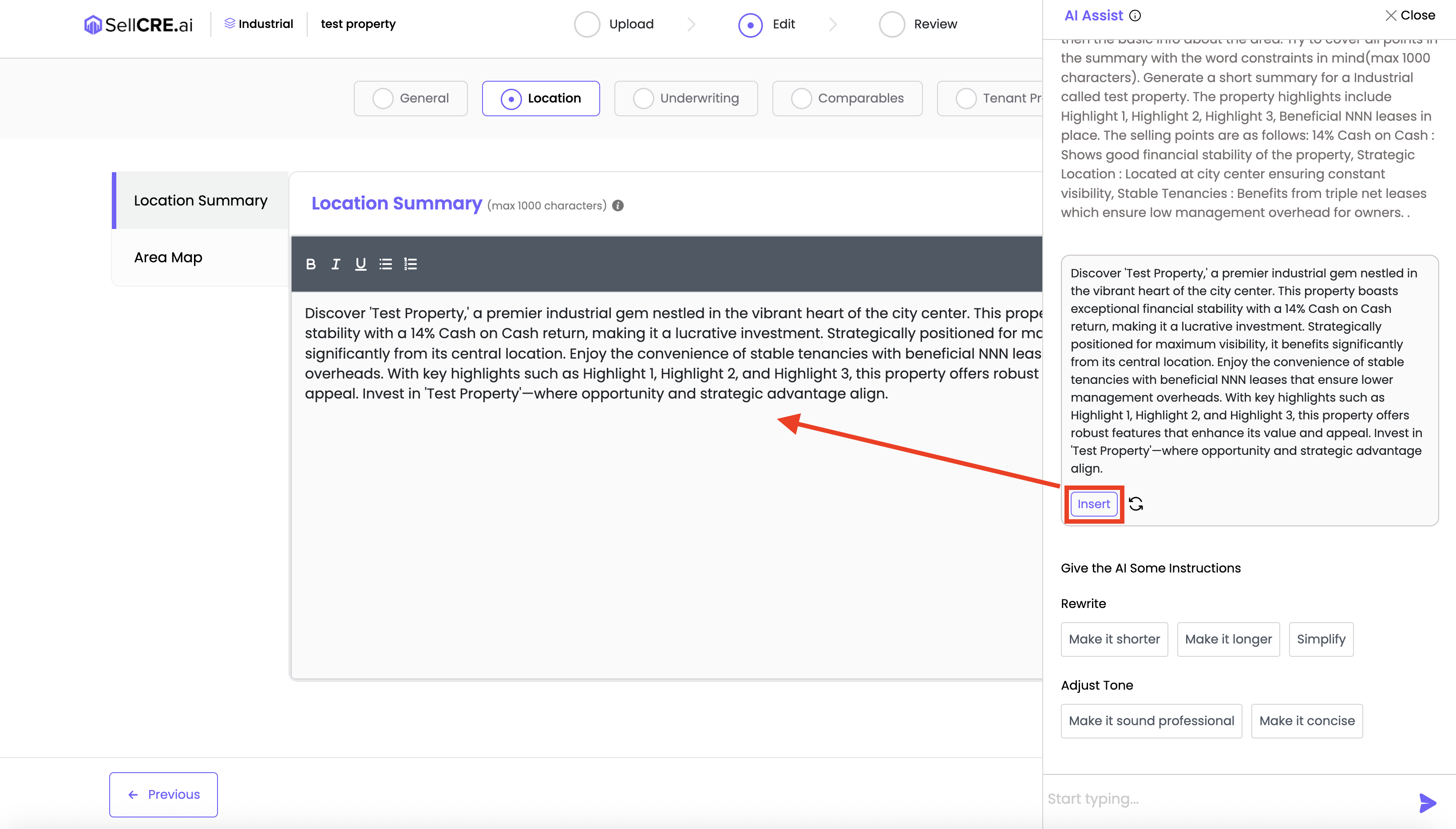Click the send message arrow
The height and width of the screenshot is (829, 1456).
tap(1428, 803)
